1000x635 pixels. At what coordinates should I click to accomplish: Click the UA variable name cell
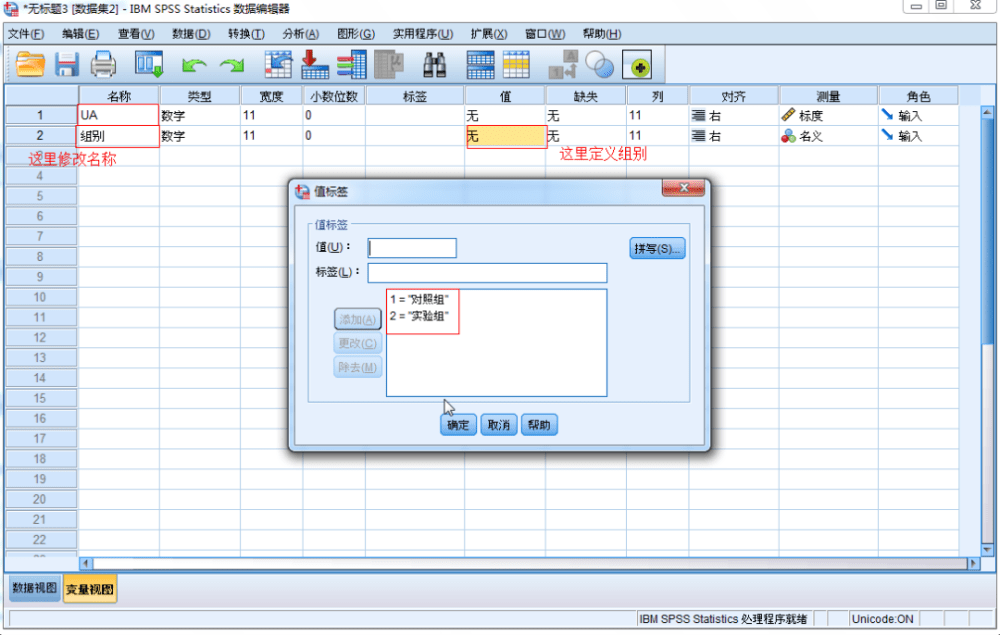pos(119,115)
